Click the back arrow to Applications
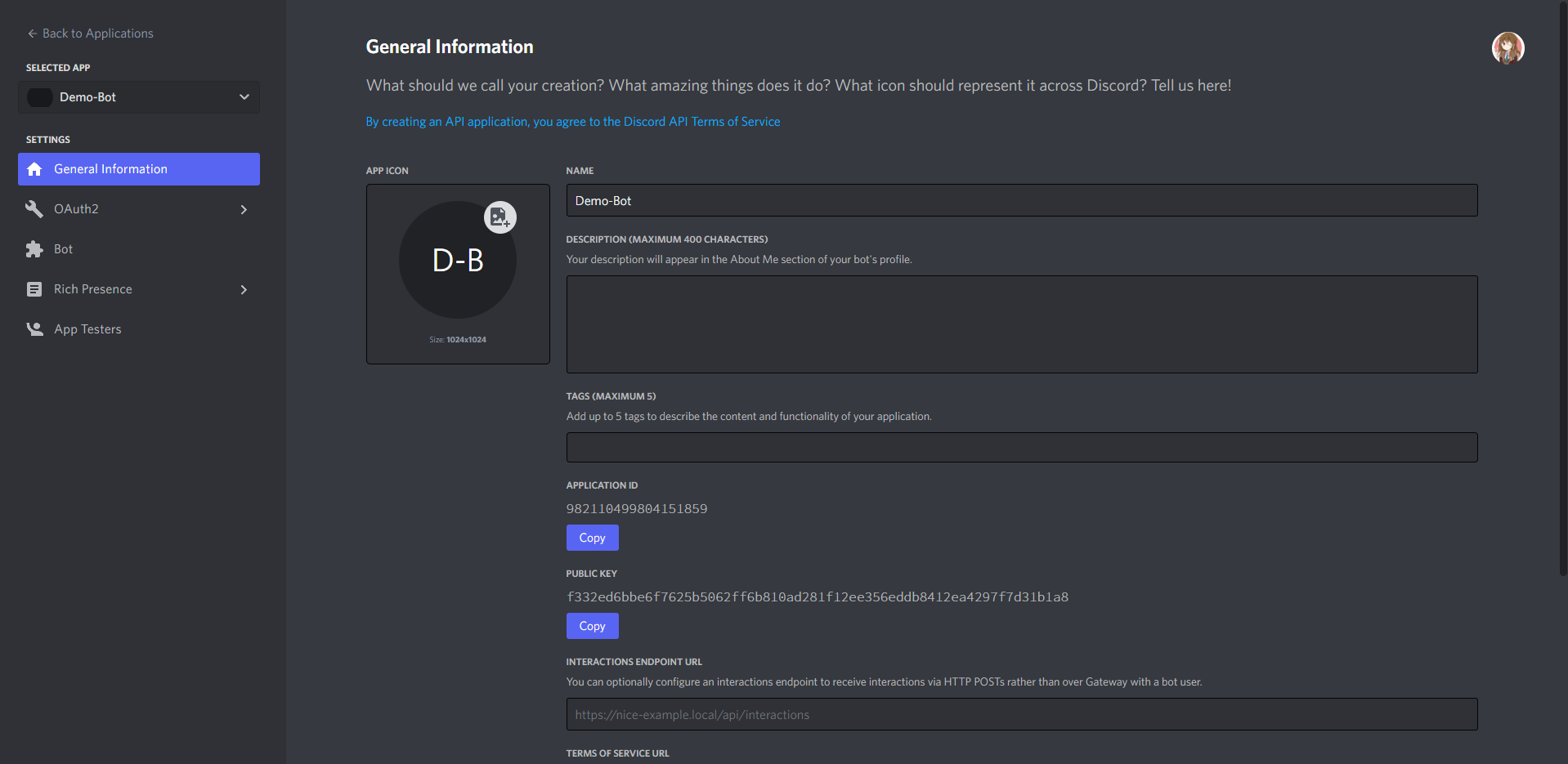Image resolution: width=1568 pixels, height=764 pixels. [x=33, y=34]
